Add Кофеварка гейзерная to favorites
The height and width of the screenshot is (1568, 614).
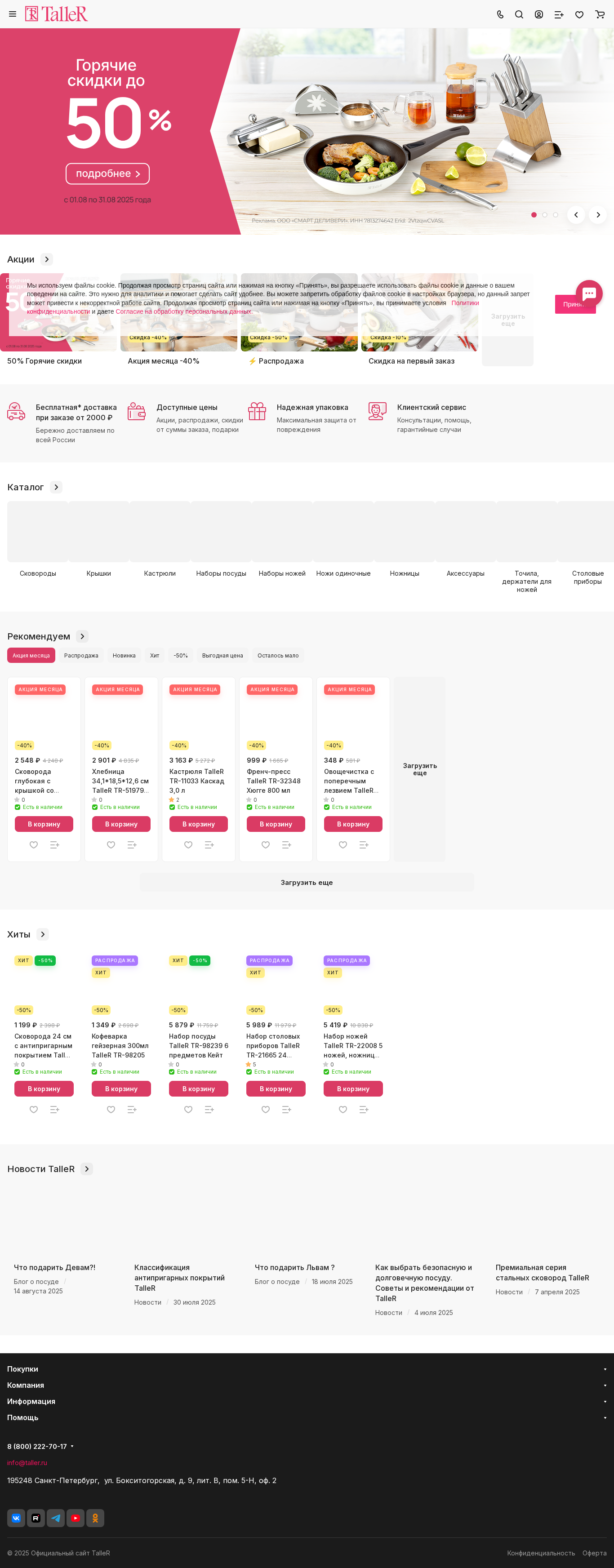(111, 1110)
